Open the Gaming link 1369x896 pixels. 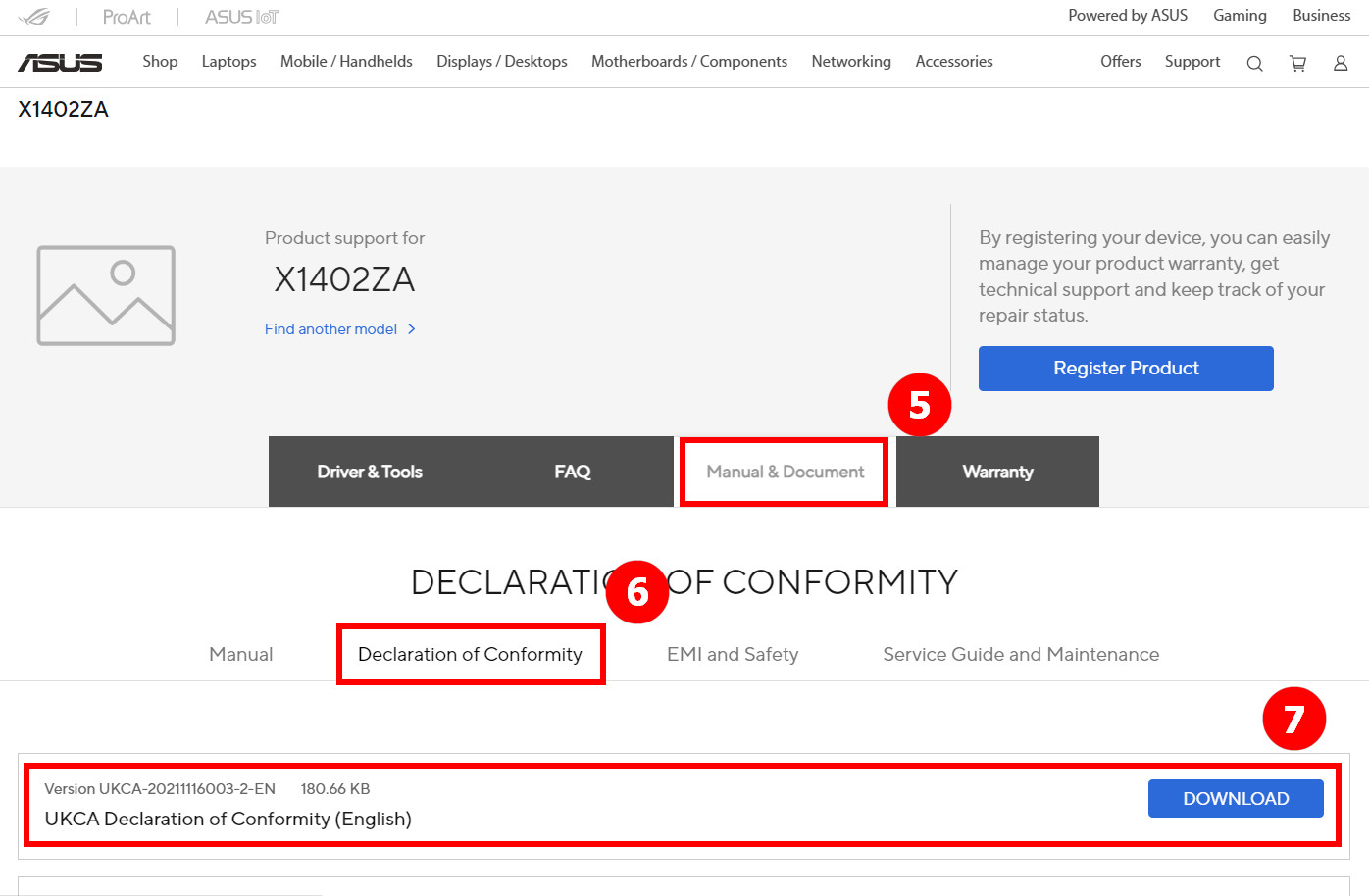pyautogui.click(x=1240, y=15)
